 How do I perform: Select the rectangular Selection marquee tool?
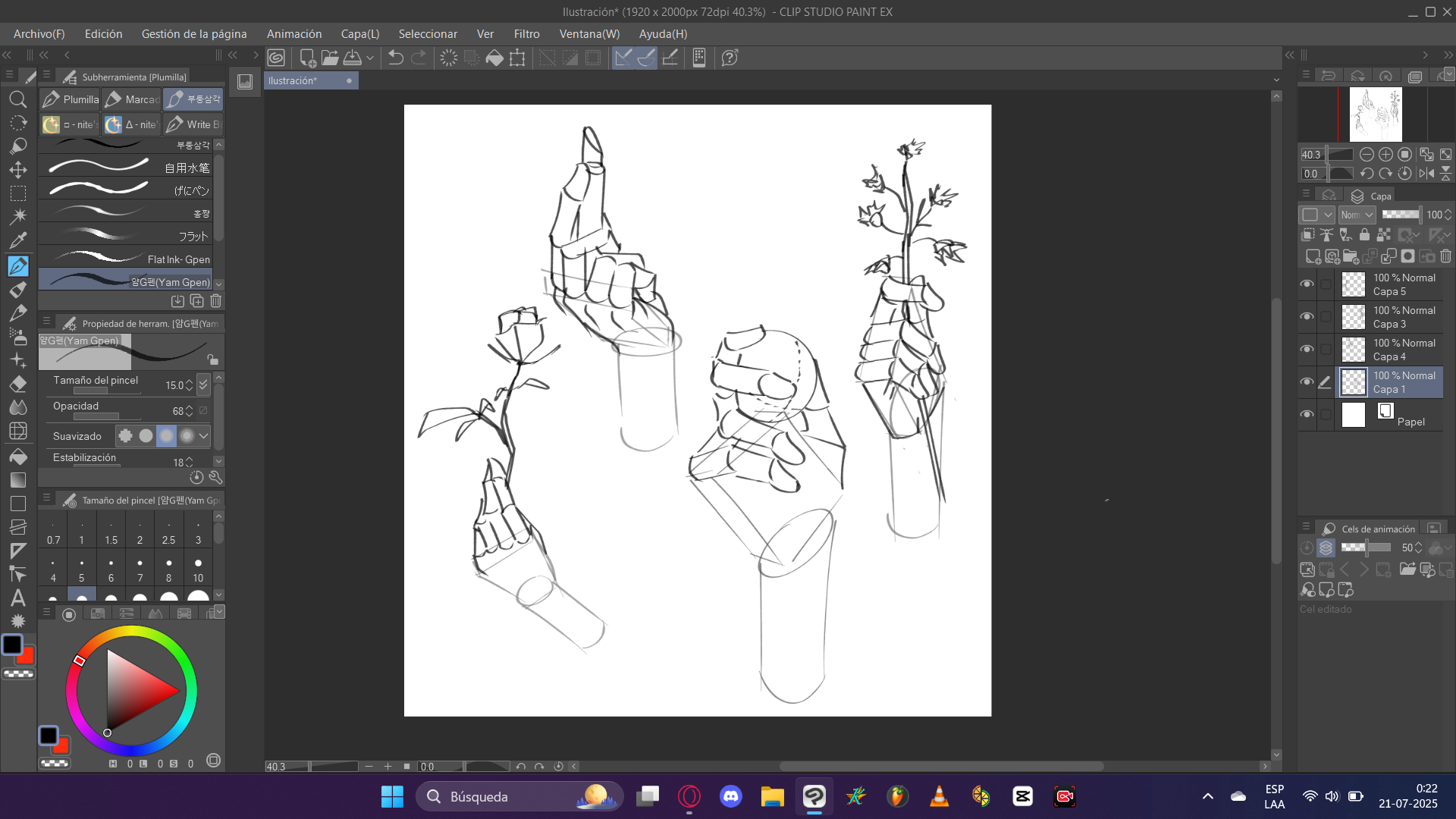pyautogui.click(x=18, y=193)
